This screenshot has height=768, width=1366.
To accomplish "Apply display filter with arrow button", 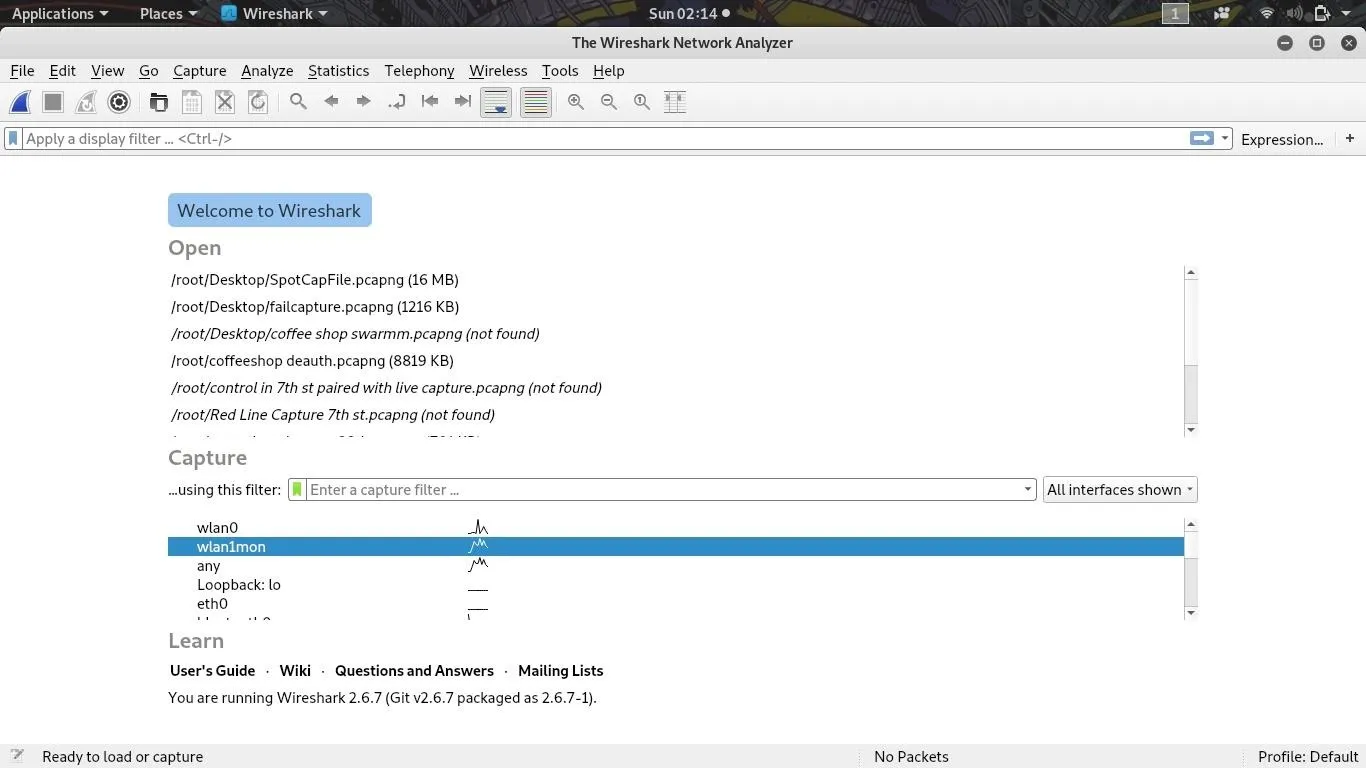I will 1201,139.
